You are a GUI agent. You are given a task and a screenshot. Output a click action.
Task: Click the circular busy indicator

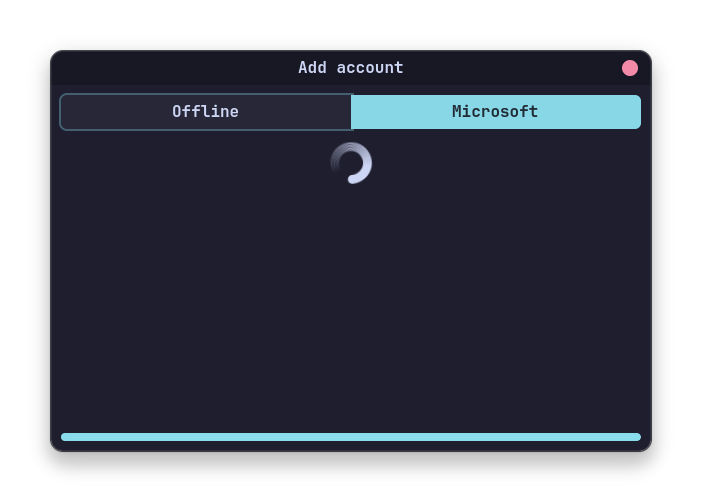(351, 163)
